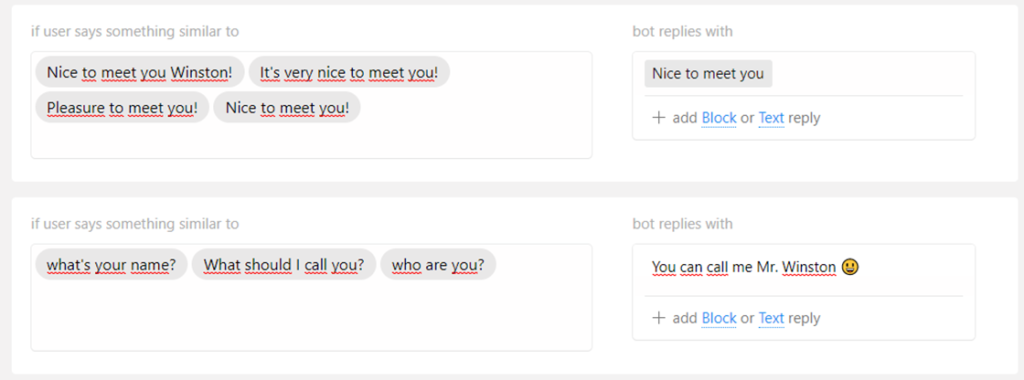Viewport: 1024px width, 380px height.
Task: Click the smiley emoji after Mr. Winston
Action: tap(850, 267)
